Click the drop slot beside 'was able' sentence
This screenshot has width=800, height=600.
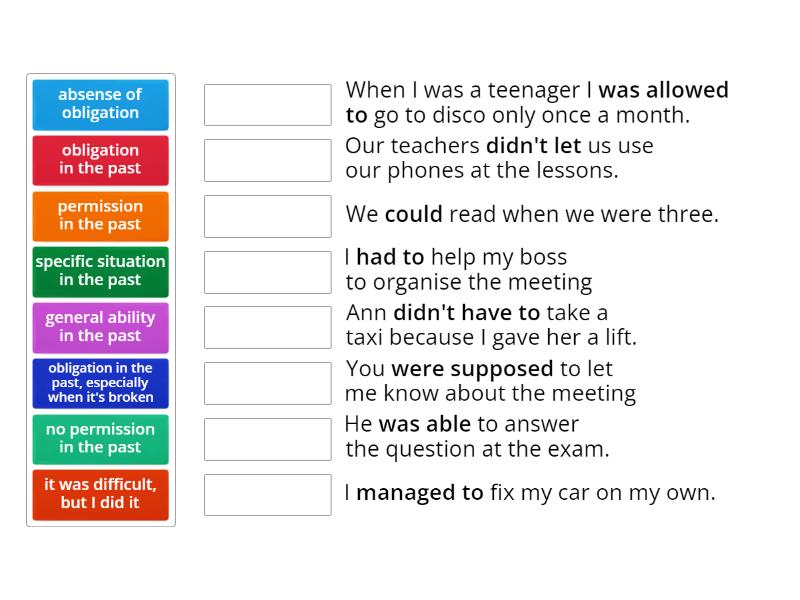coord(267,439)
